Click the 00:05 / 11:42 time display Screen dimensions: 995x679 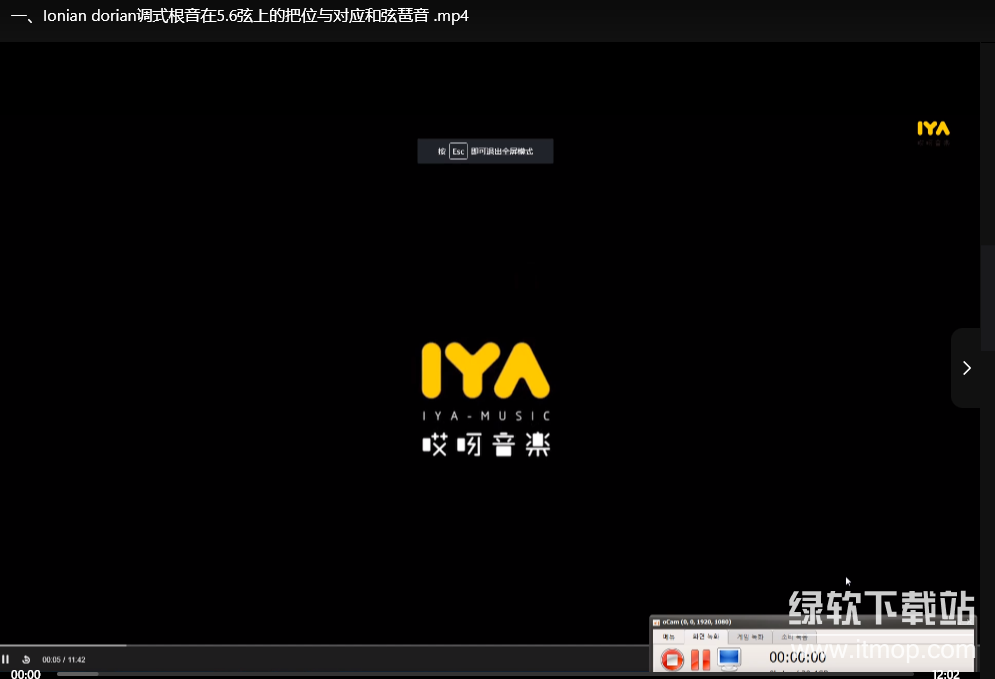point(63,660)
